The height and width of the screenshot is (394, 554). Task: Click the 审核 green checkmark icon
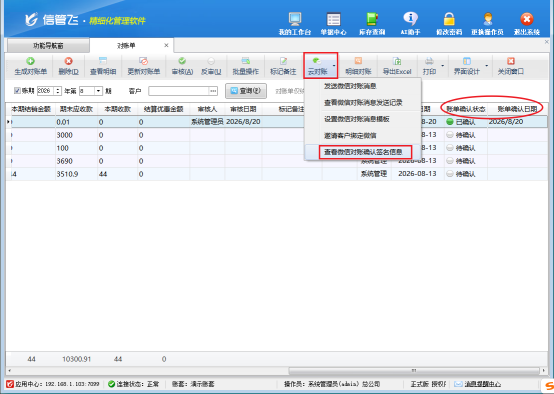182,61
